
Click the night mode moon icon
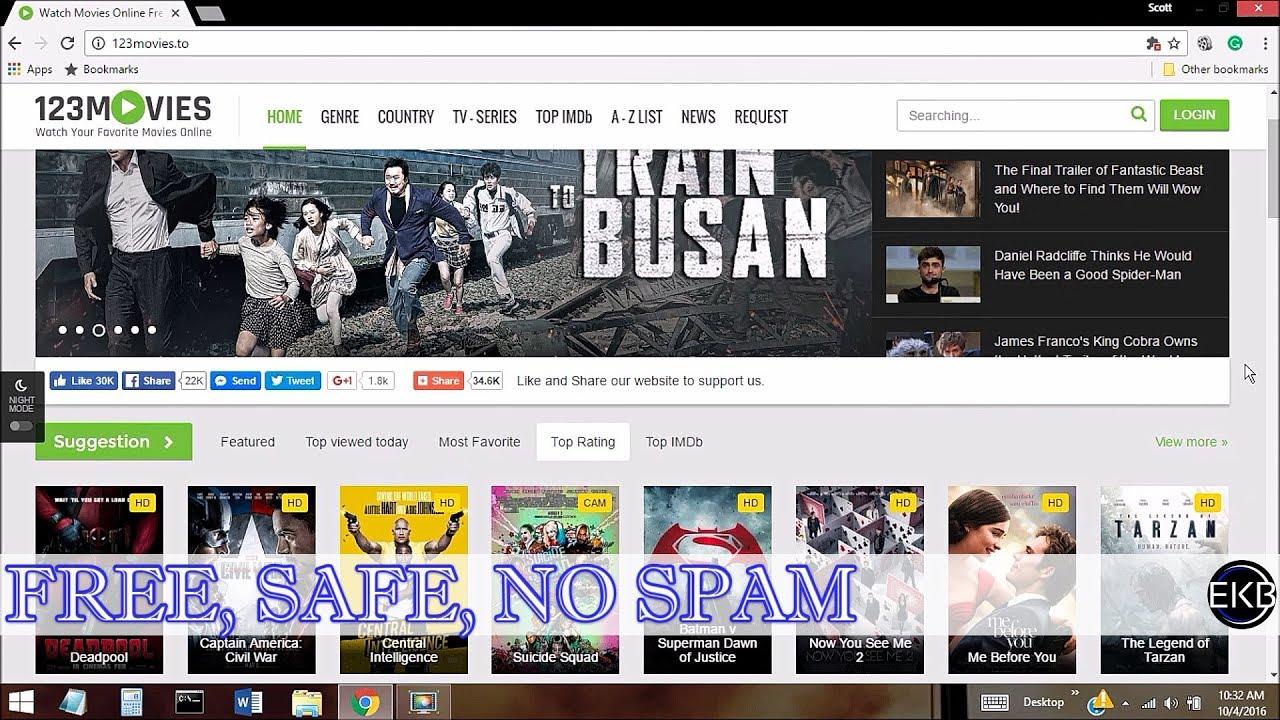(x=21, y=385)
